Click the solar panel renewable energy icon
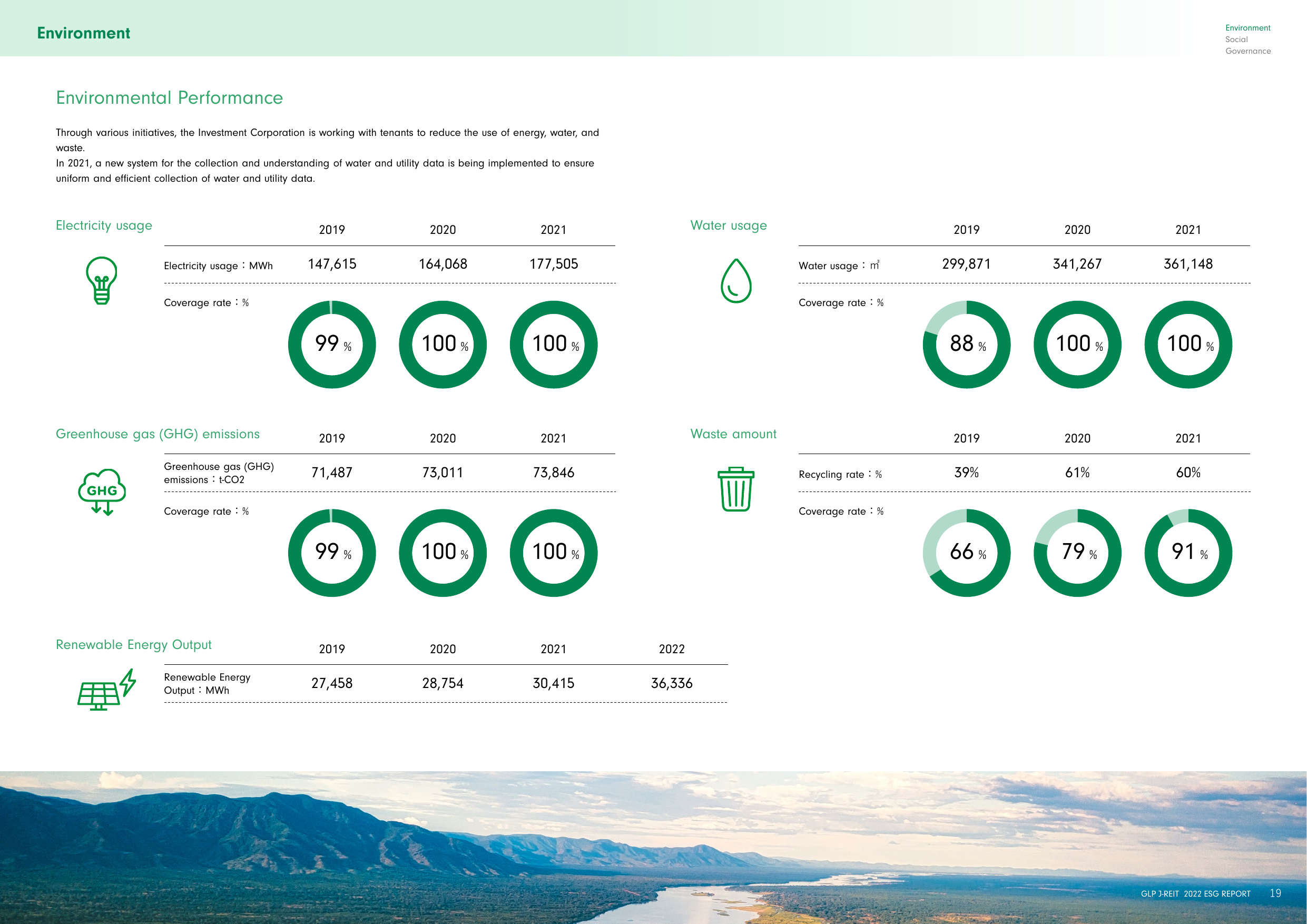1307x924 pixels. pos(107,690)
